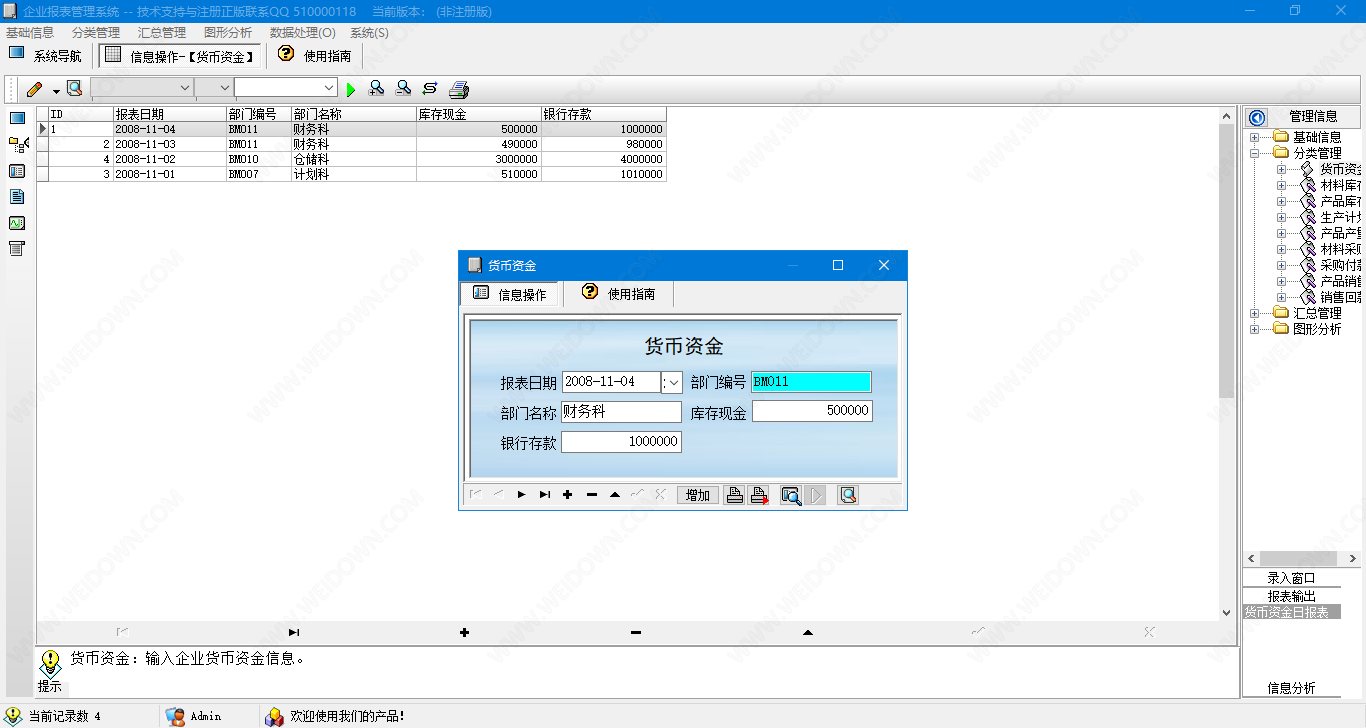Click the up-triangle edit record icon in dialog

point(614,495)
